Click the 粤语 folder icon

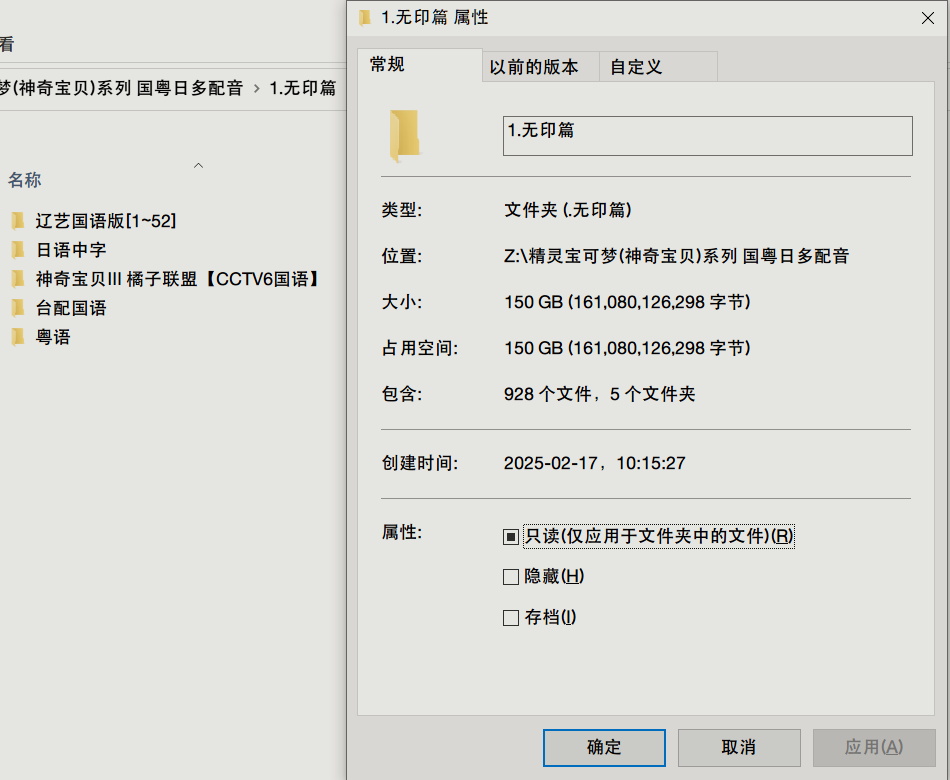click(x=17, y=336)
